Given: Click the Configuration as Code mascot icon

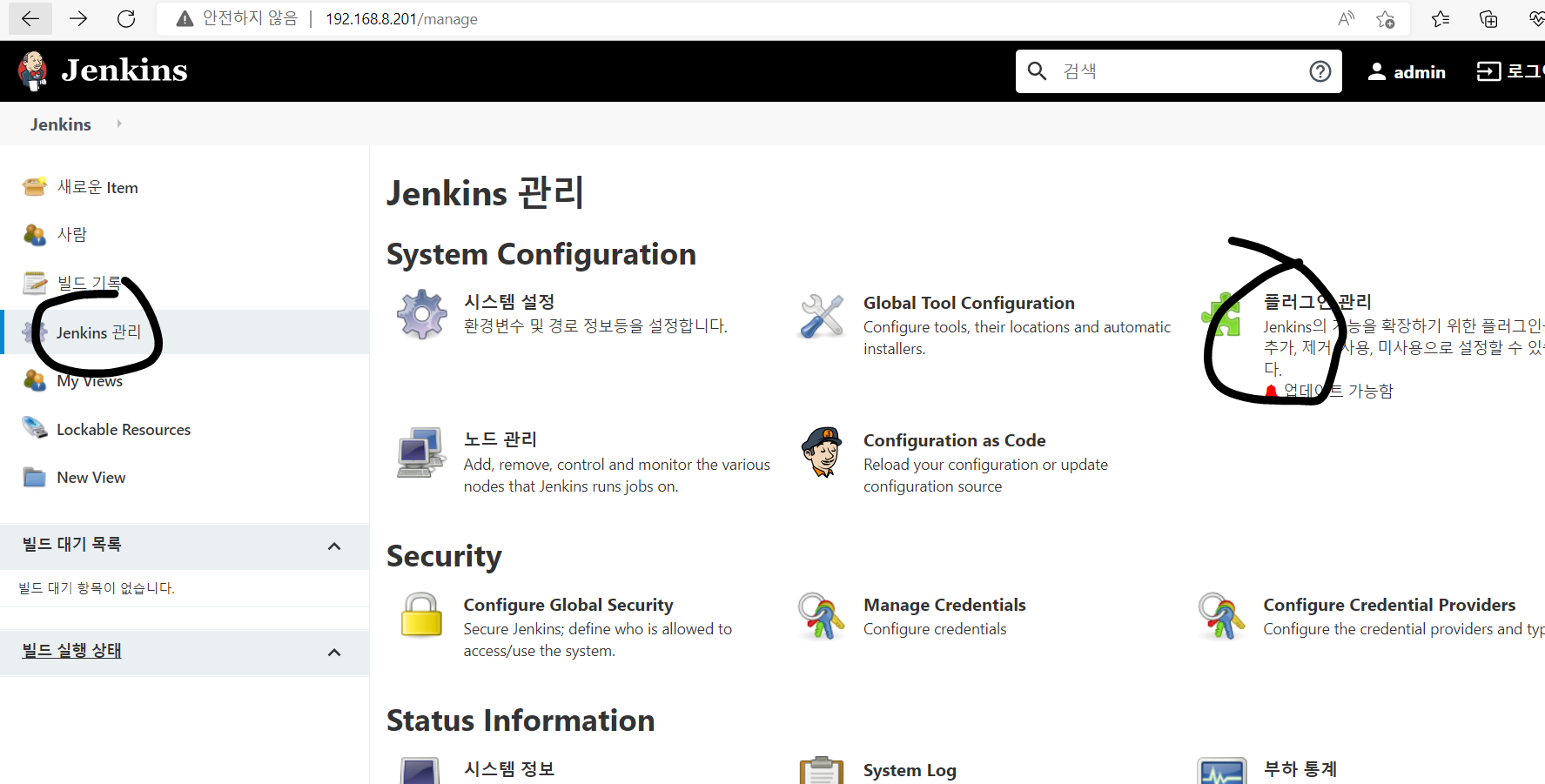Looking at the screenshot, I should click(x=822, y=452).
